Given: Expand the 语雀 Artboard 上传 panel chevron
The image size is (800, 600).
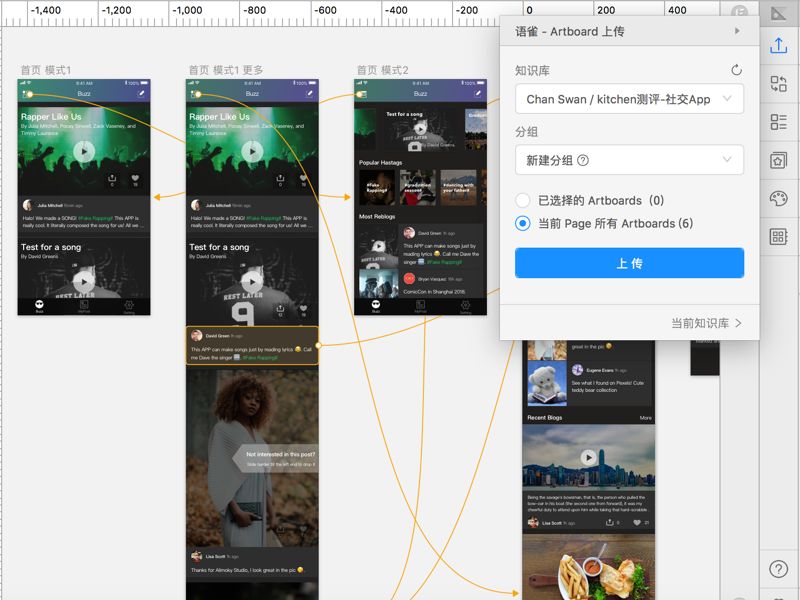Looking at the screenshot, I should (x=738, y=31).
